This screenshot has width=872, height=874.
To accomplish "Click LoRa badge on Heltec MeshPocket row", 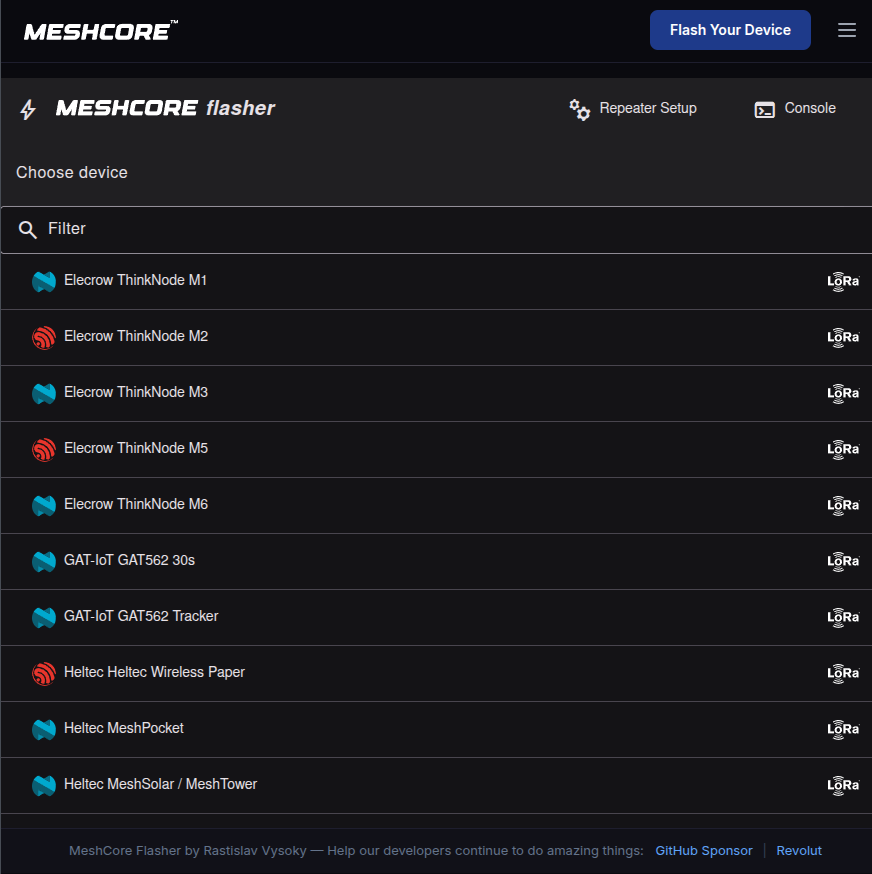I will pyautogui.click(x=842, y=729).
